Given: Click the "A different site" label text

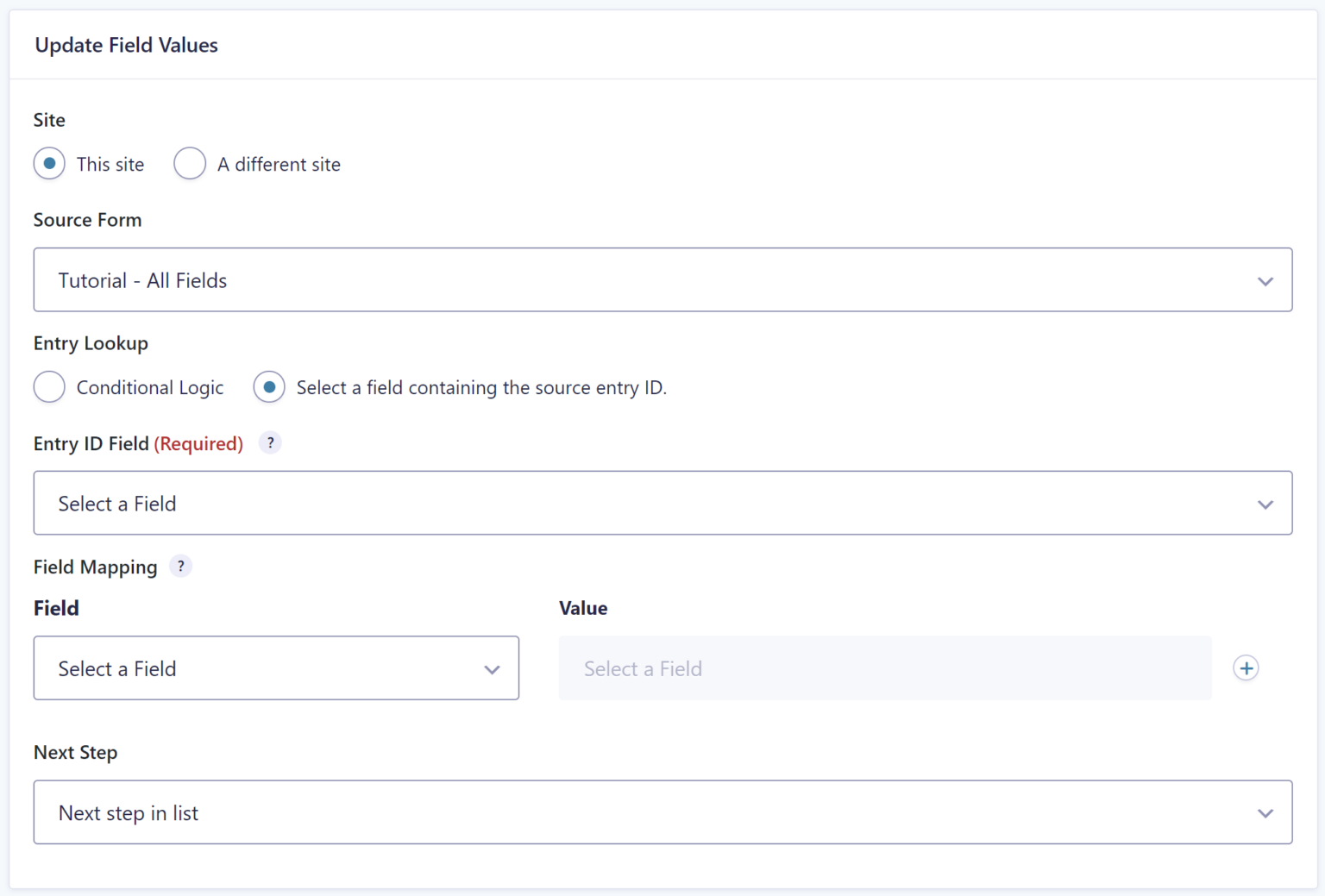Looking at the screenshot, I should tap(279, 165).
